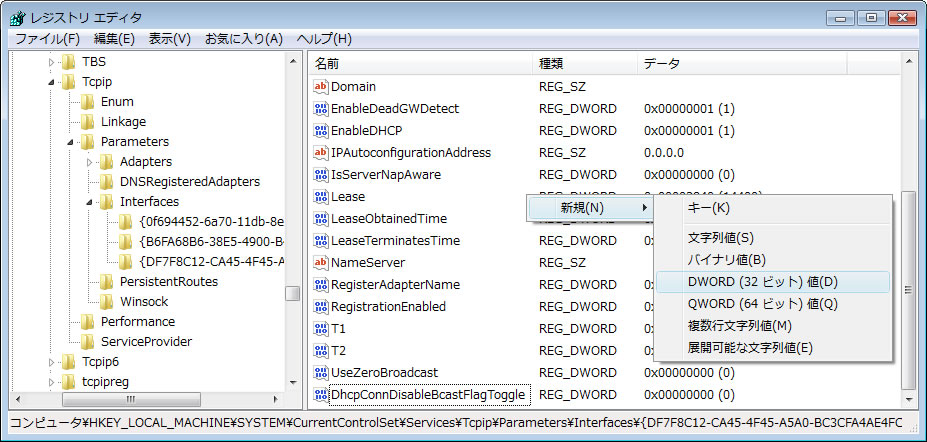This screenshot has width=927, height=442.
Task: Click the 0.0.0.0 data cell
Action: click(x=664, y=153)
